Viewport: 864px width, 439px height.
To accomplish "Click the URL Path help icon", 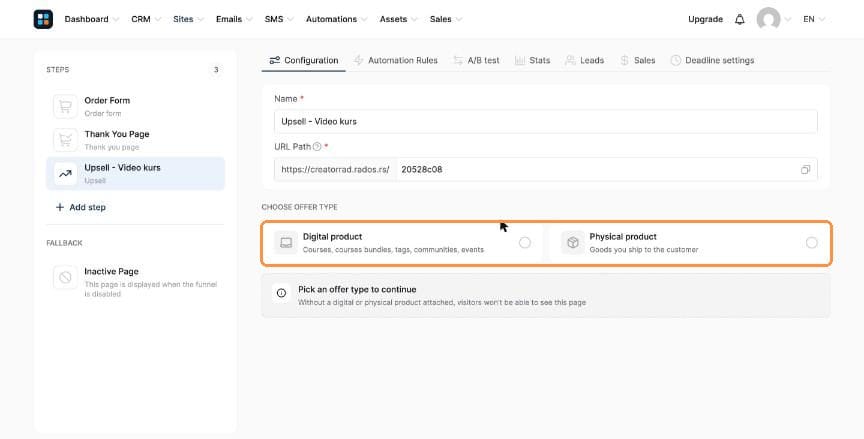I will pyautogui.click(x=317, y=147).
